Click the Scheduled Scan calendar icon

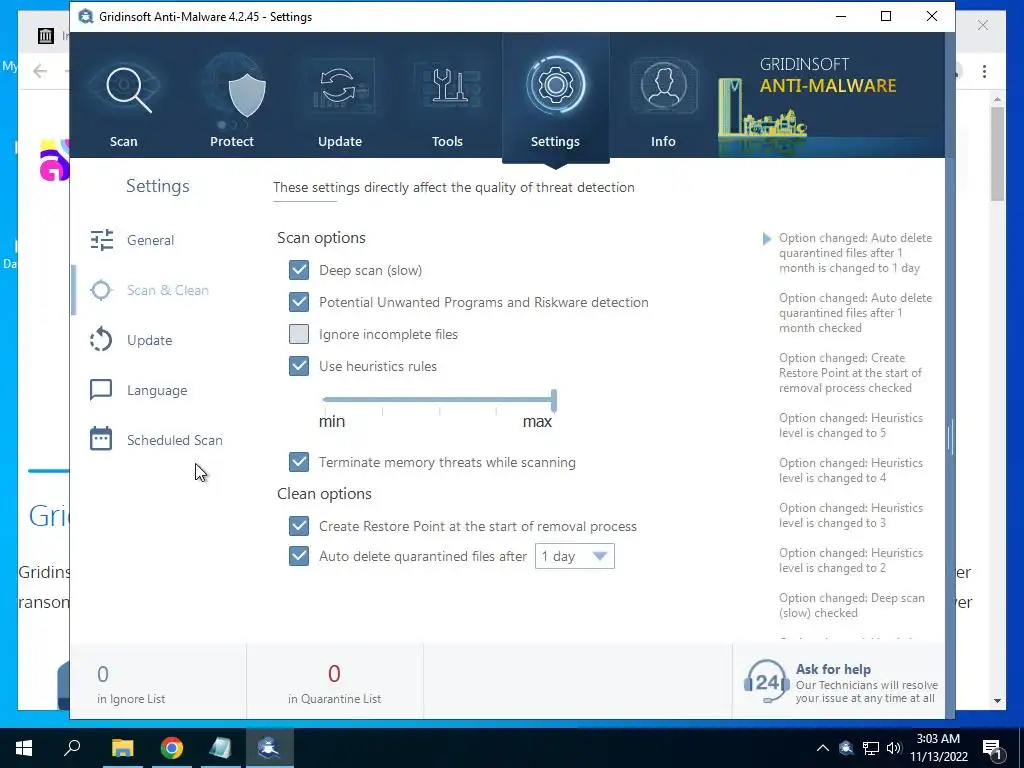pyautogui.click(x=101, y=439)
